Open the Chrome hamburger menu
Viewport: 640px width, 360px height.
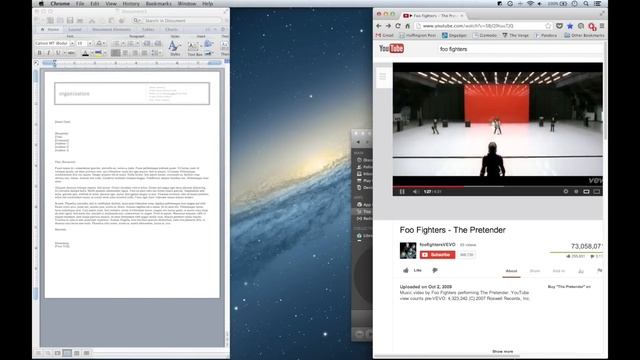tap(602, 26)
